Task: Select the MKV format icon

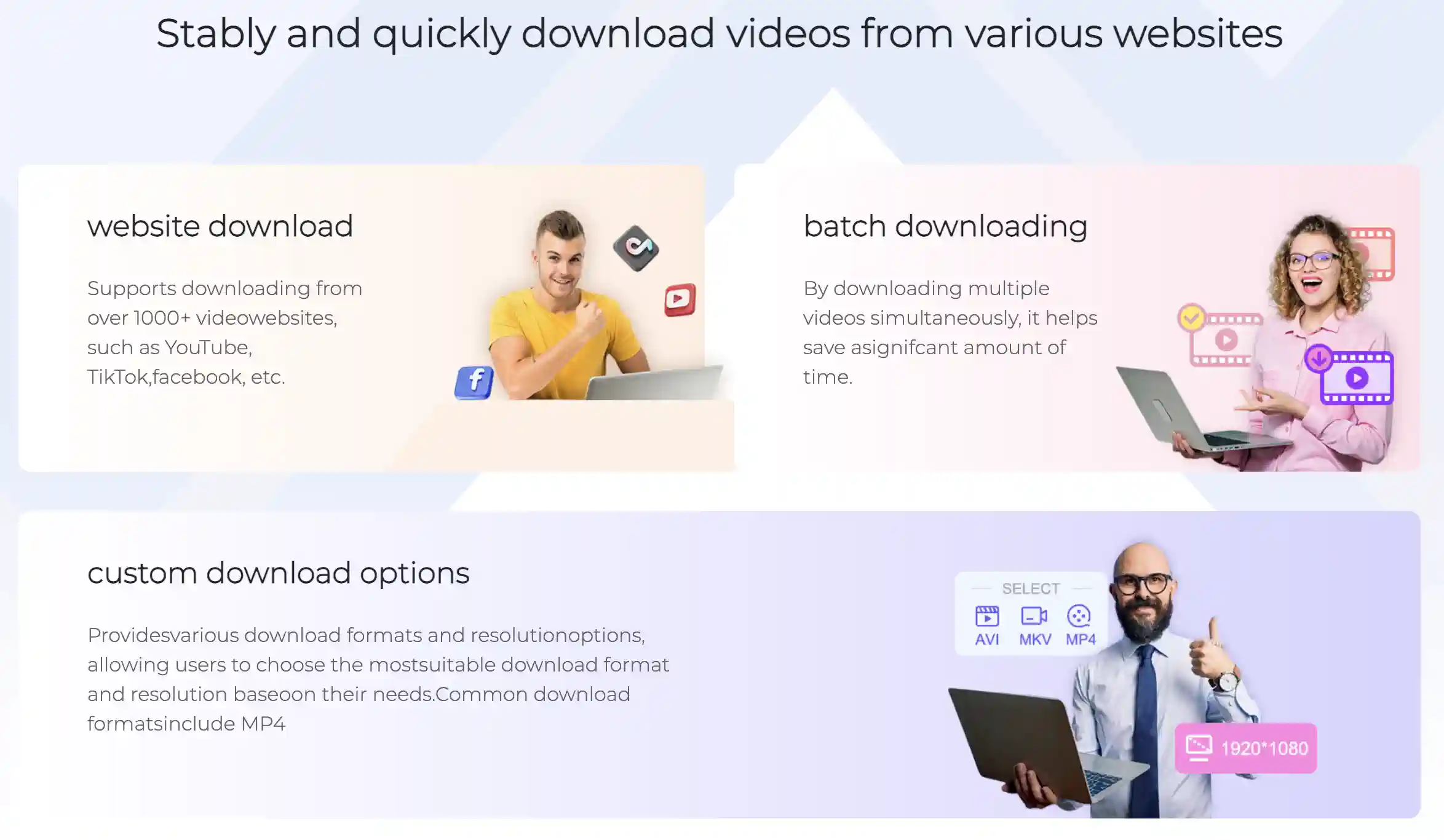Action: click(1033, 615)
